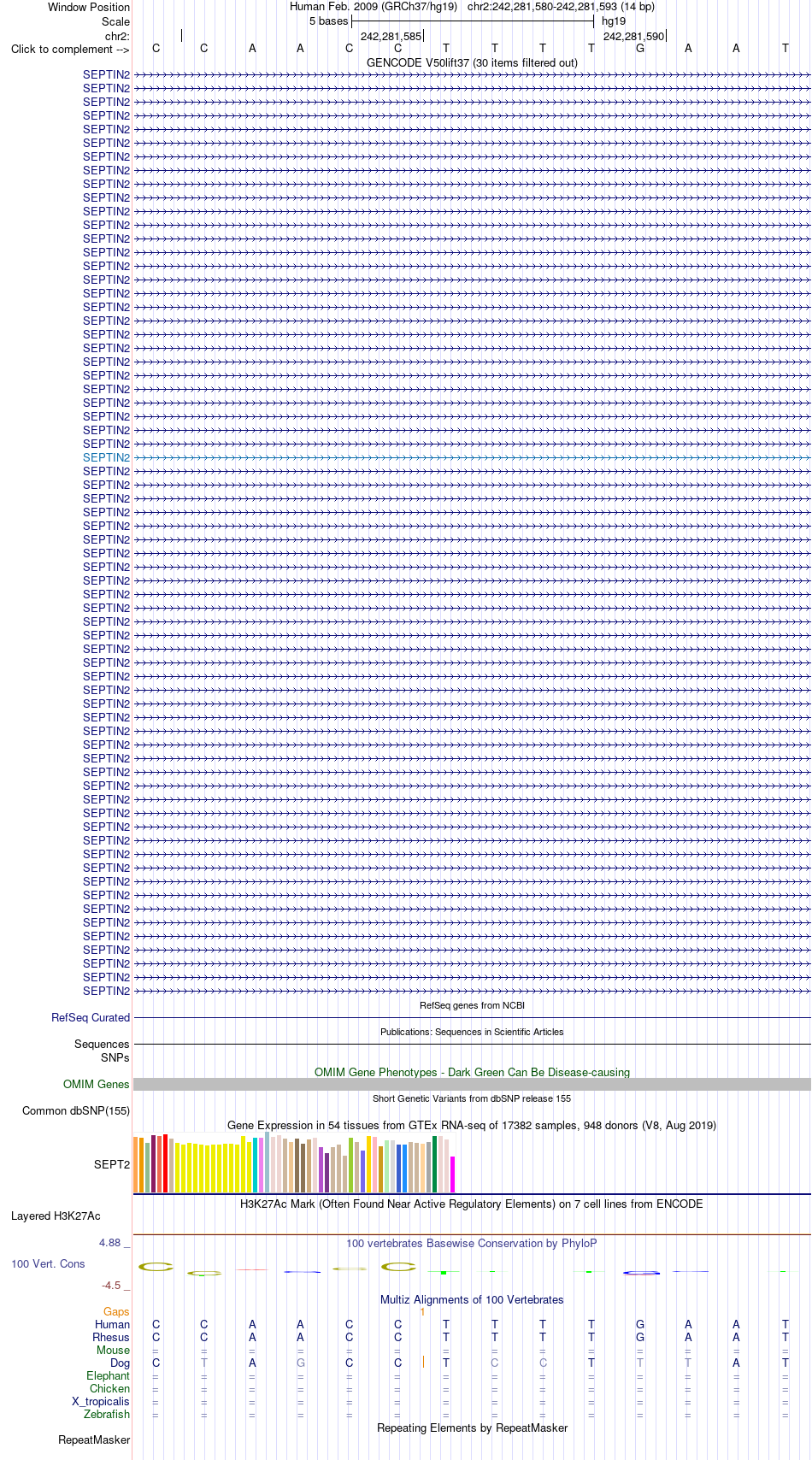Screen dimensions: 812x1460
Task: Click the Elephant alignment row label
Action: [x=108, y=1375]
